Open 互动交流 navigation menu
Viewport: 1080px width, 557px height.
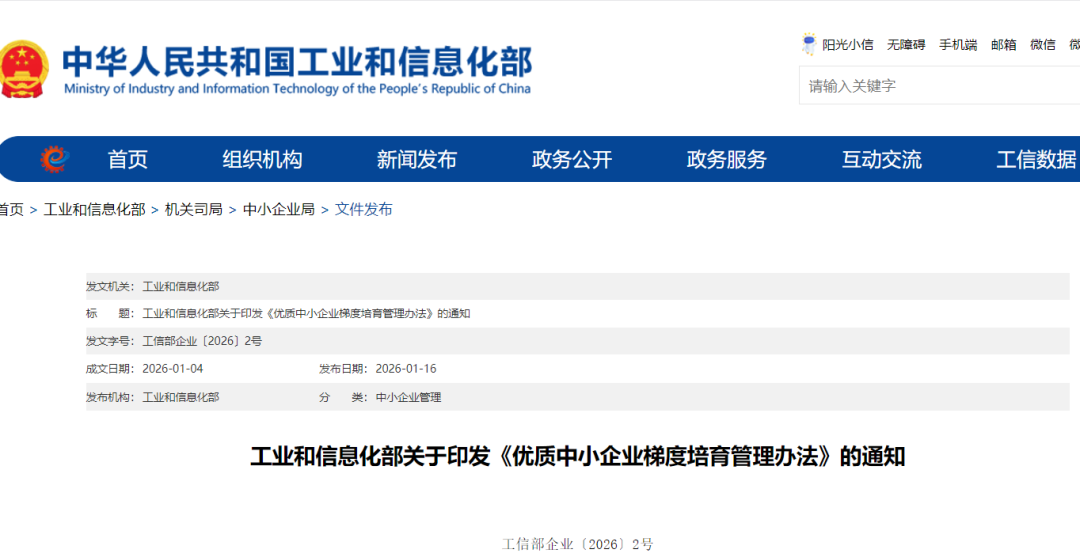882,160
